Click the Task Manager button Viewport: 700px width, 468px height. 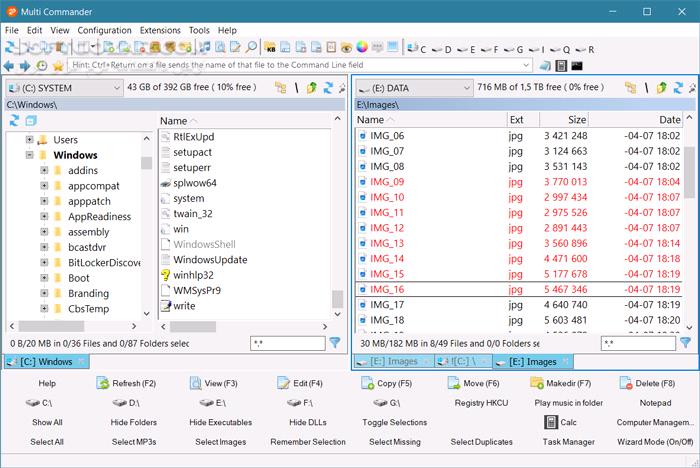tap(568, 442)
